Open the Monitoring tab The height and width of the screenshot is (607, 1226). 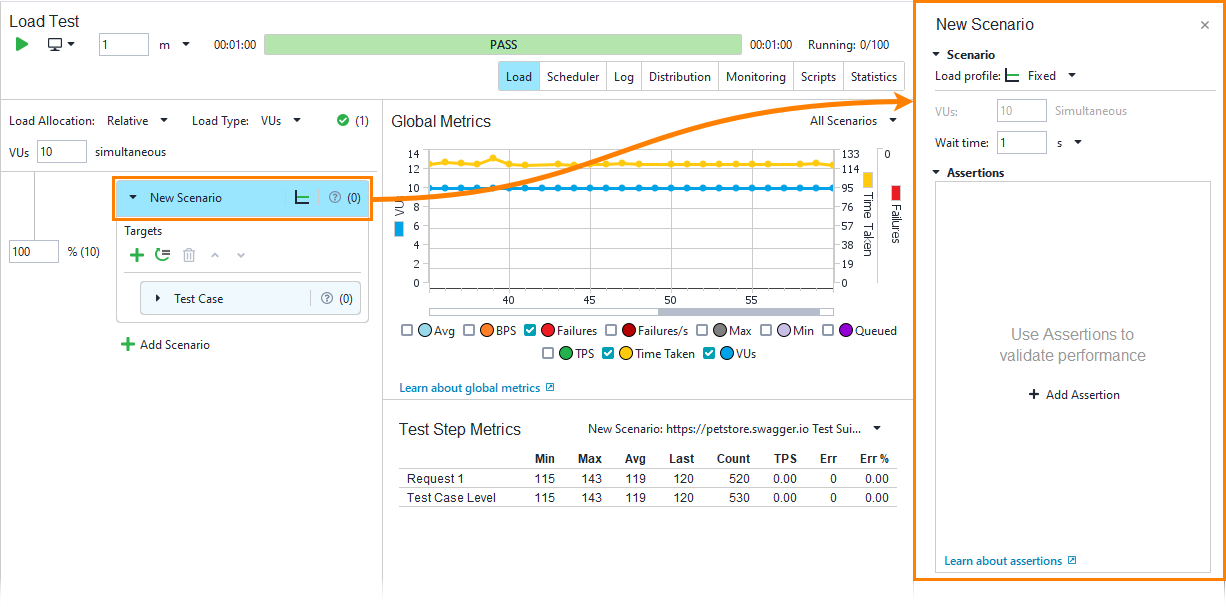coord(755,75)
